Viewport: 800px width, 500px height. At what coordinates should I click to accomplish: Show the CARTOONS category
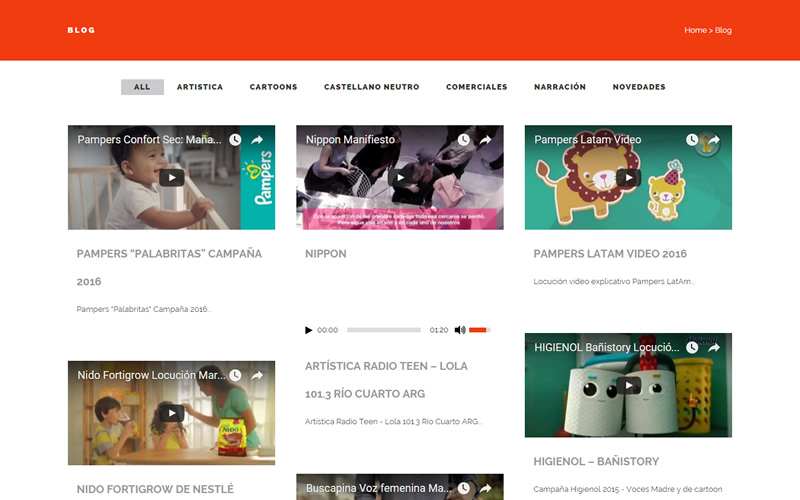(x=273, y=87)
